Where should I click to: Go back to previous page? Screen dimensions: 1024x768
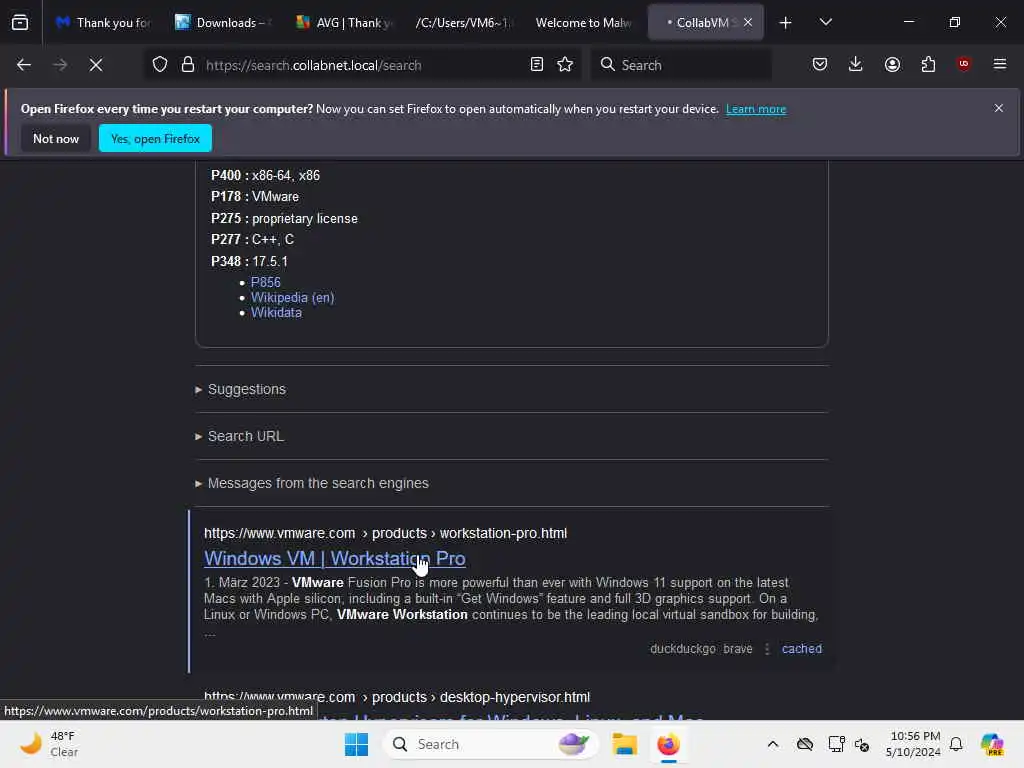pos(24,65)
